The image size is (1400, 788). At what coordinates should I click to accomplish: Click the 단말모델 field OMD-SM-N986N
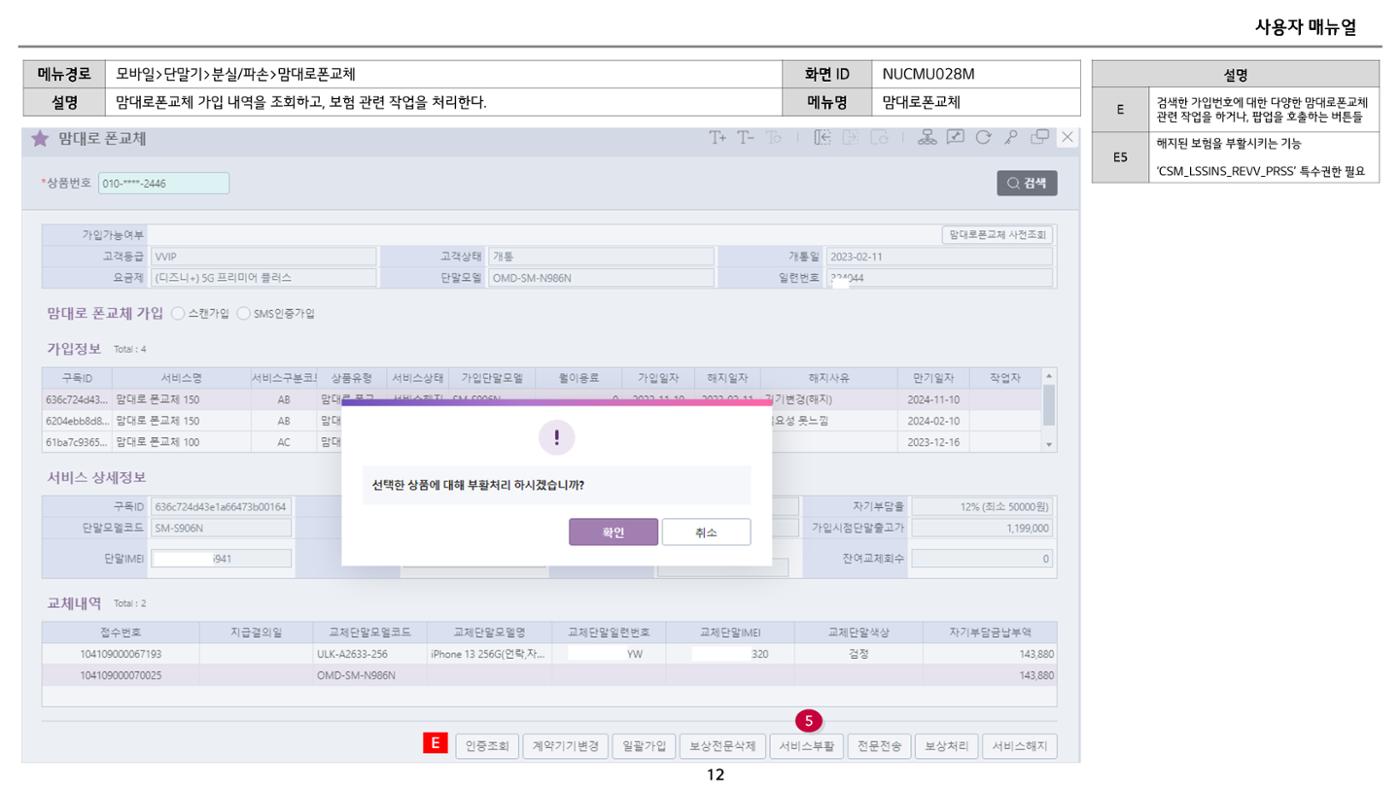pyautogui.click(x=601, y=278)
